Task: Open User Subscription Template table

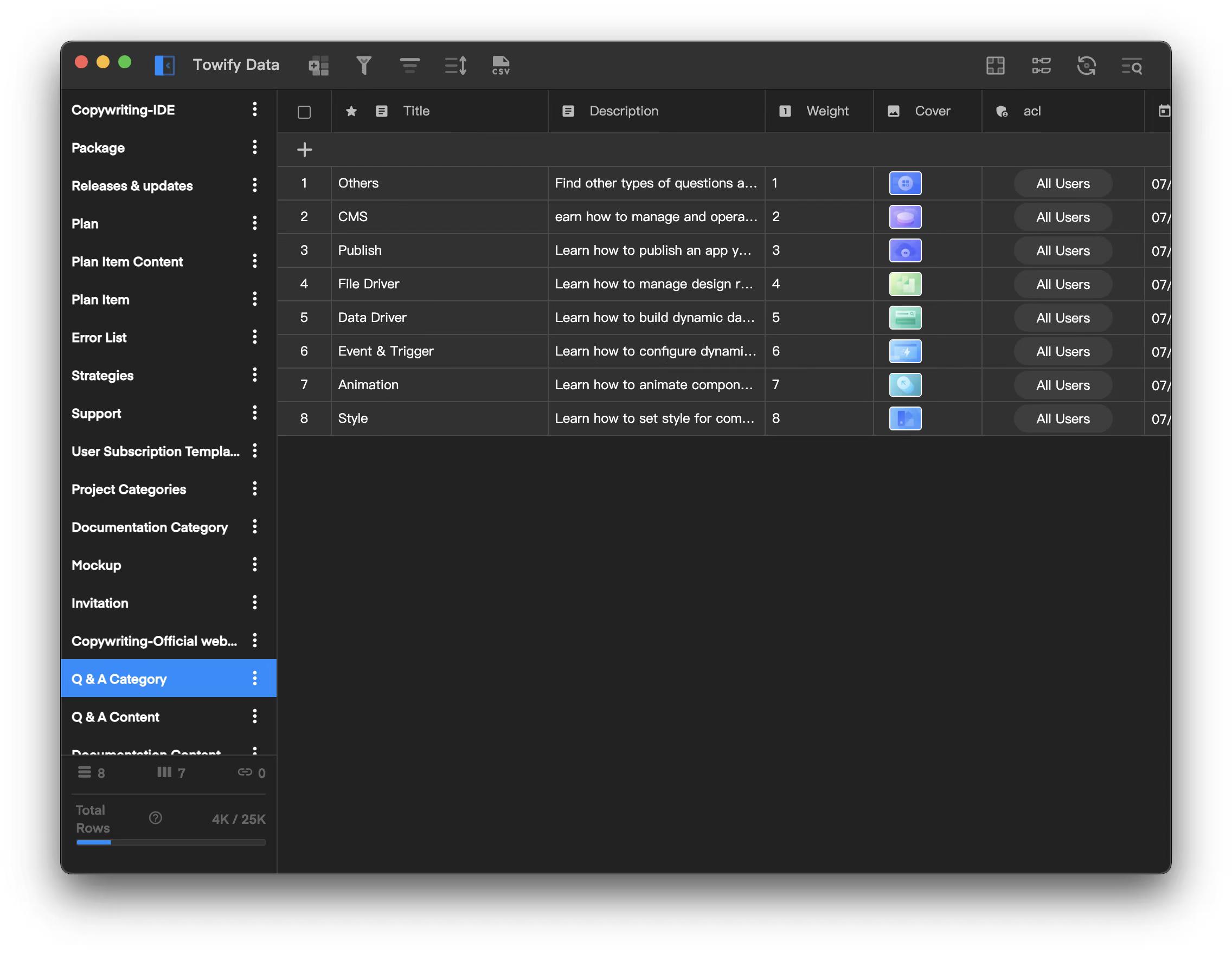Action: [169, 452]
